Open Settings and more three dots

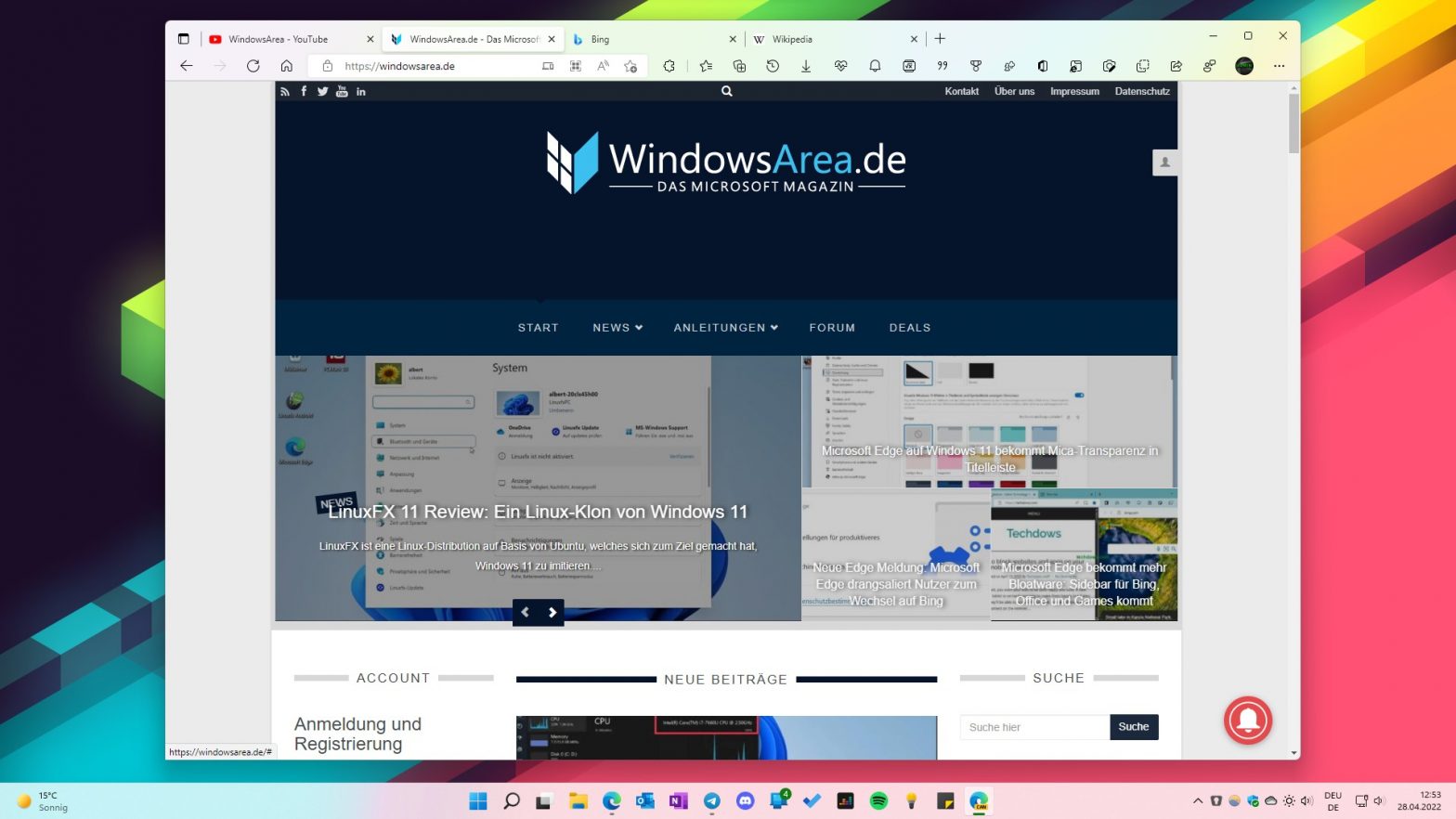[1279, 66]
